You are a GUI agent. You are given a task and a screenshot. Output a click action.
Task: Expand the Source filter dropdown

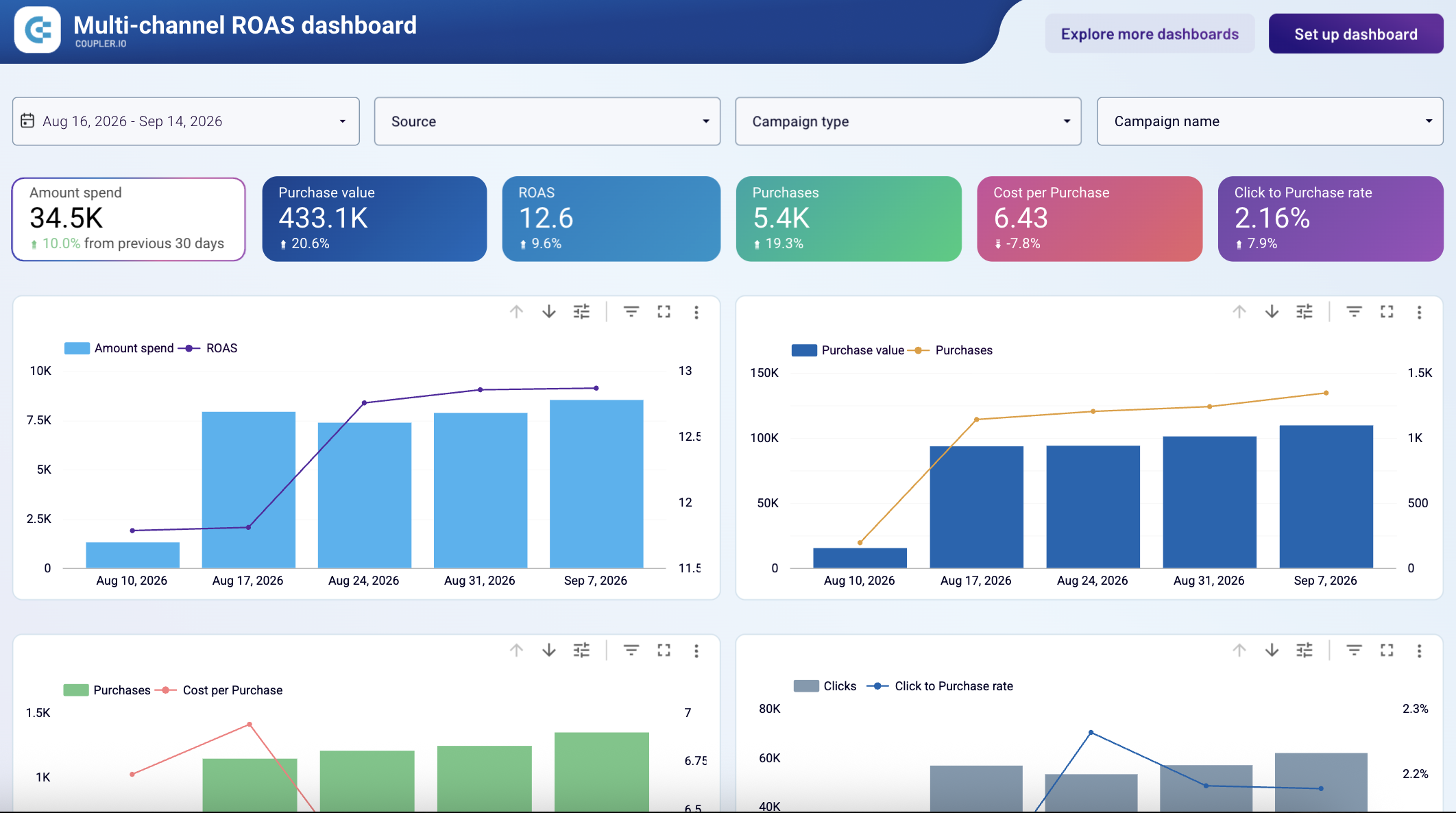(547, 121)
